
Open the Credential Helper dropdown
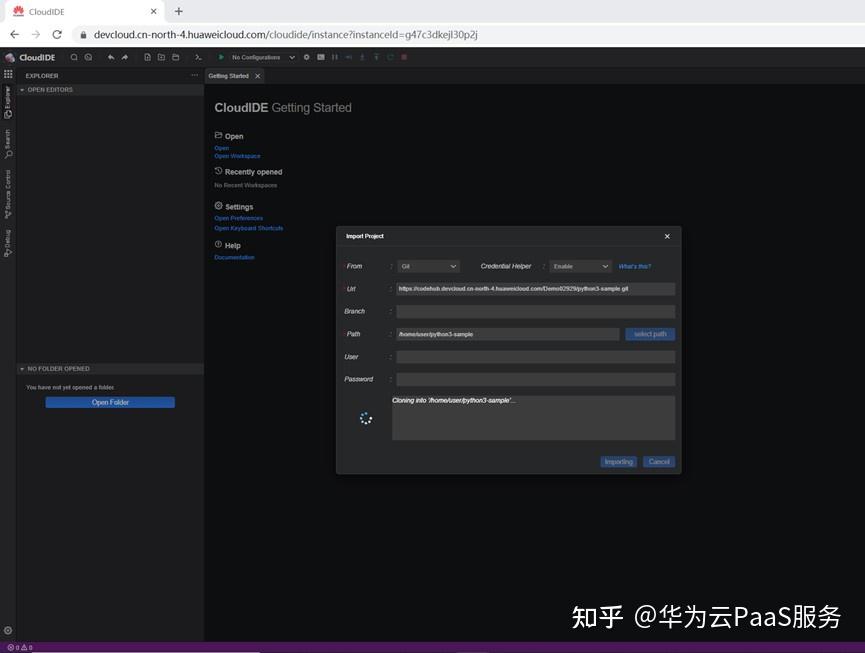pos(579,266)
